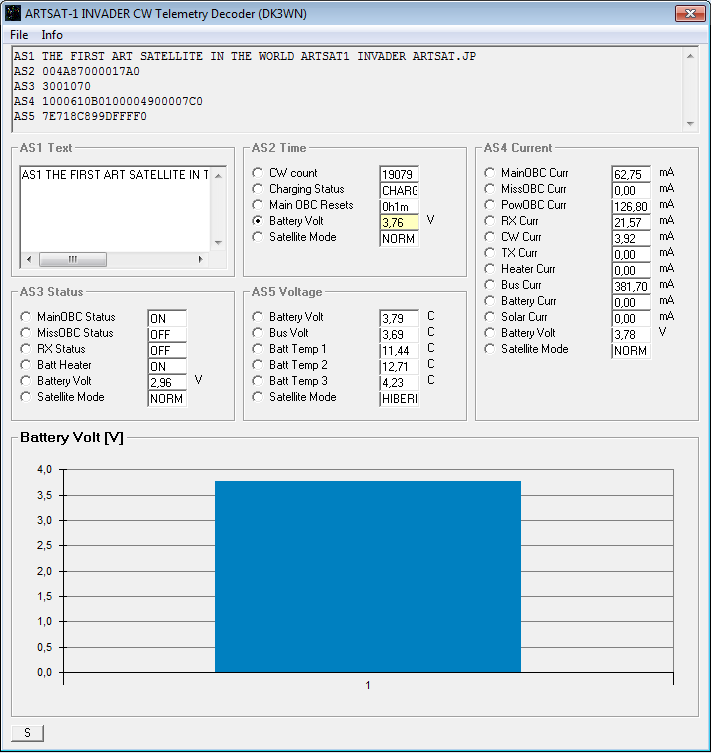Click the highlighted 3,76 battery voltage field
Viewport: 711px width, 753px height.
(399, 222)
